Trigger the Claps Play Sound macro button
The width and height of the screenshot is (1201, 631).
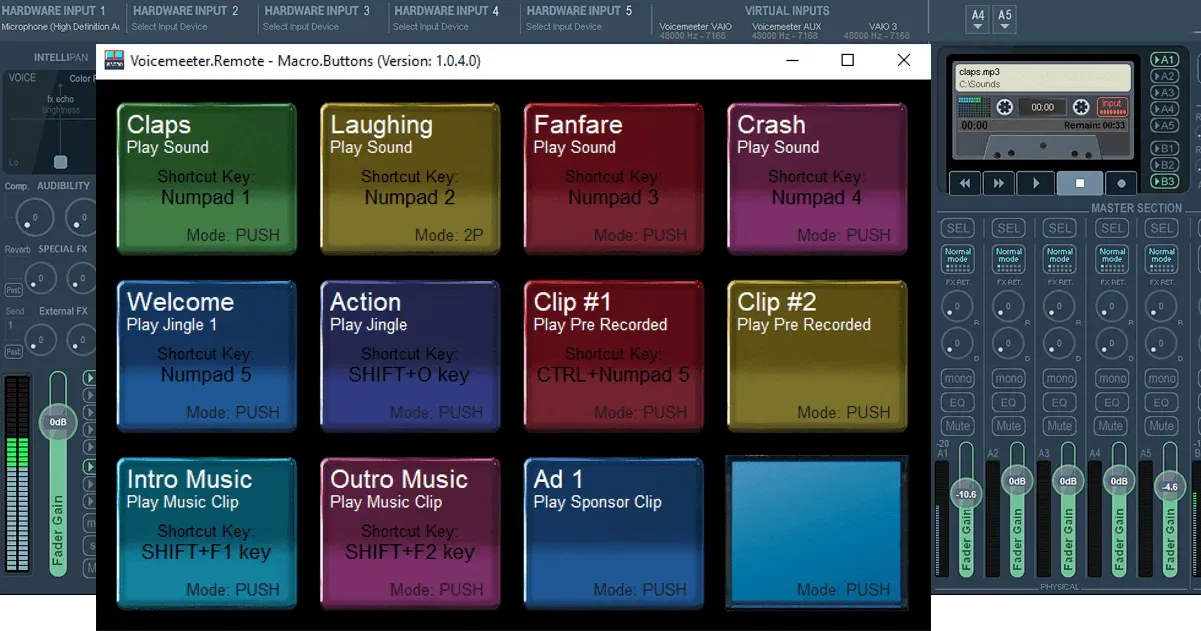pos(206,178)
